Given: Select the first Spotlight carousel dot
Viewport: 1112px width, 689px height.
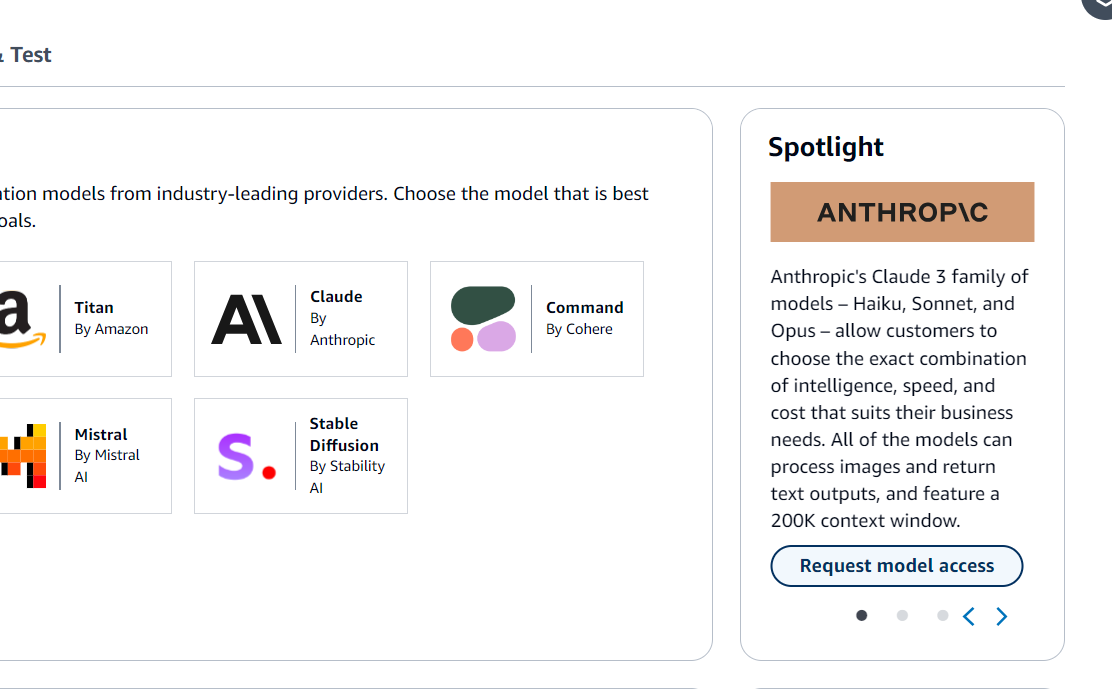Looking at the screenshot, I should (862, 616).
